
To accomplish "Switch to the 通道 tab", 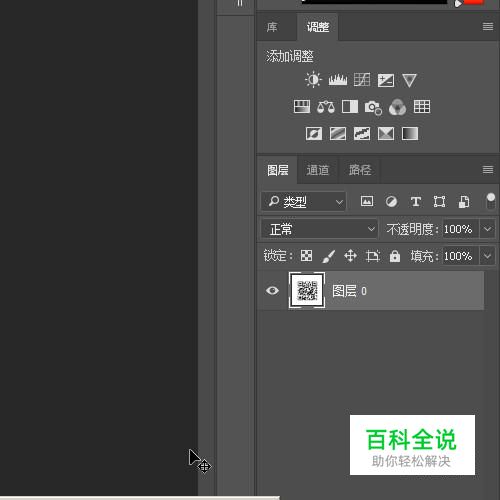I will click(x=318, y=170).
